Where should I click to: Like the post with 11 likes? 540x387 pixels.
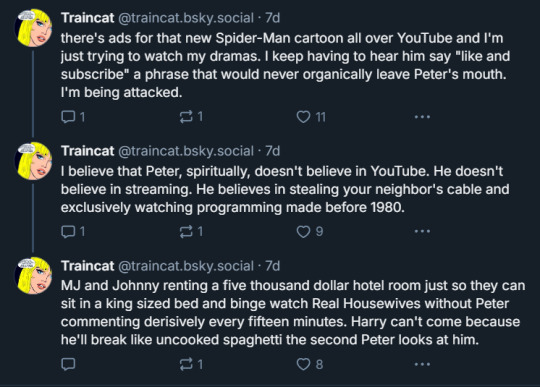[311, 117]
